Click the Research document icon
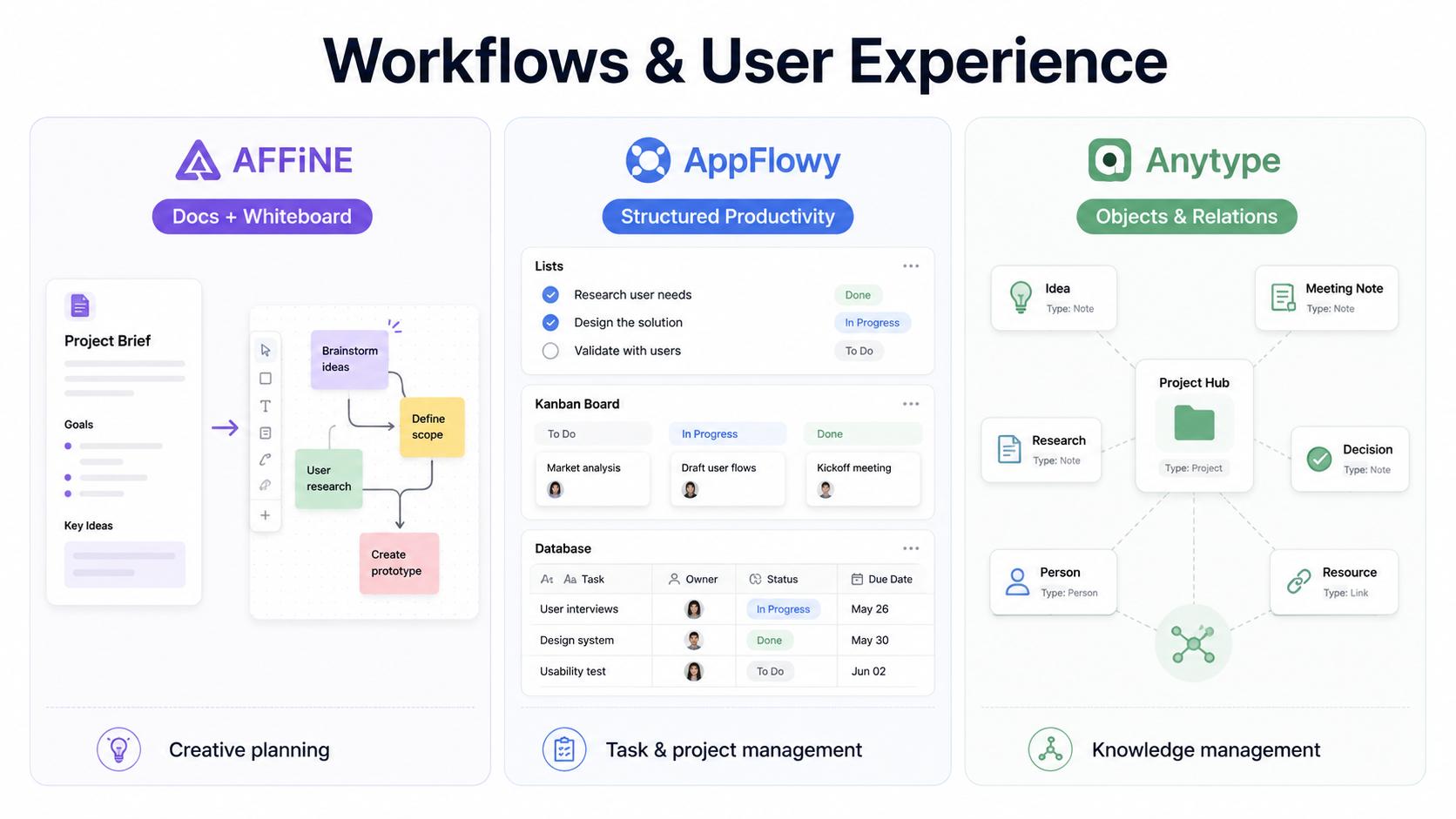The height and width of the screenshot is (819, 1456). pyautogui.click(x=1009, y=449)
